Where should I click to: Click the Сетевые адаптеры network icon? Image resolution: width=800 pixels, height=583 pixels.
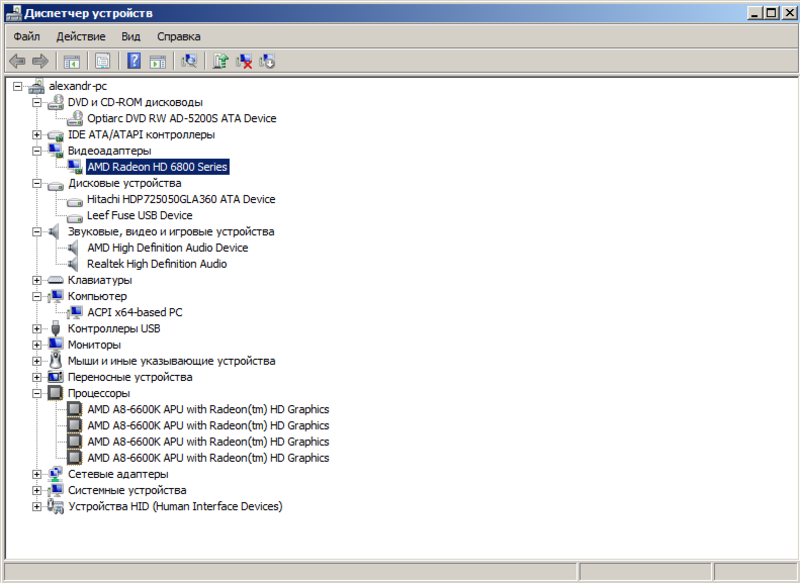point(56,474)
